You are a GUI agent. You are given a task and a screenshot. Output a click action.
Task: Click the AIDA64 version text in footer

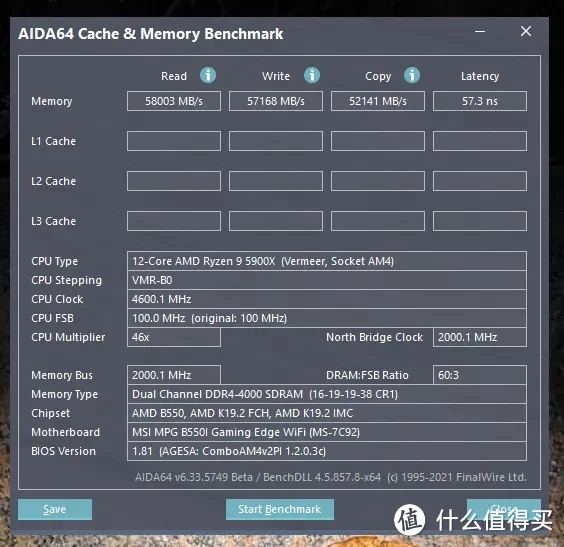point(331,477)
